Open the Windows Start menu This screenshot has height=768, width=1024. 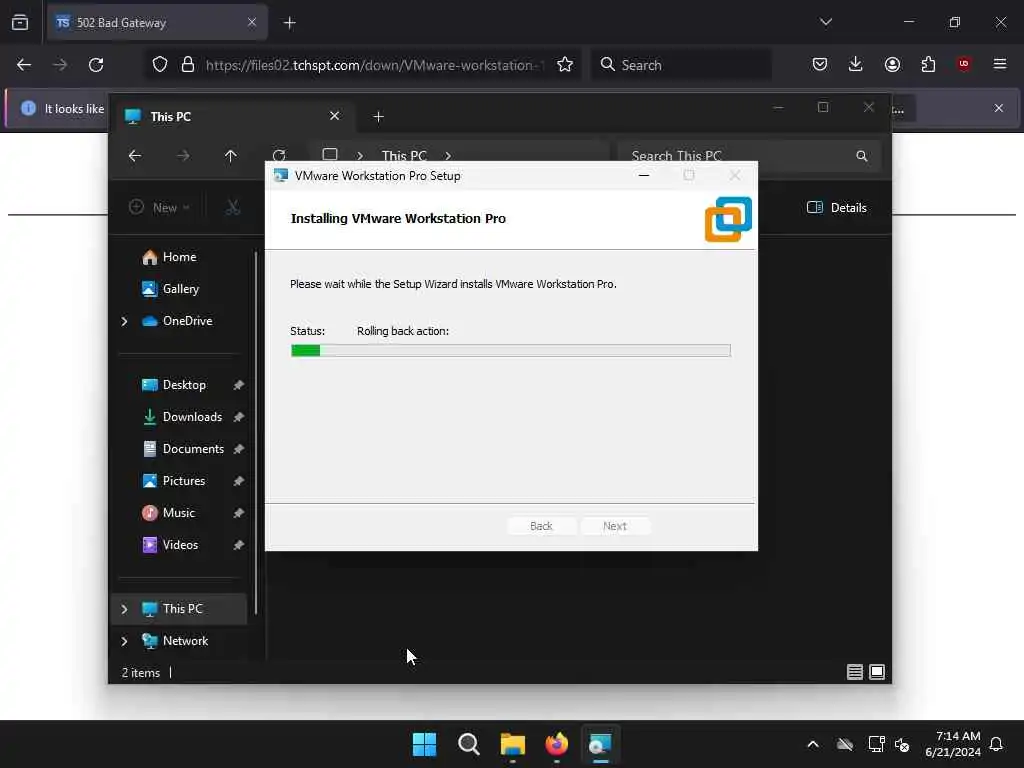pos(424,744)
